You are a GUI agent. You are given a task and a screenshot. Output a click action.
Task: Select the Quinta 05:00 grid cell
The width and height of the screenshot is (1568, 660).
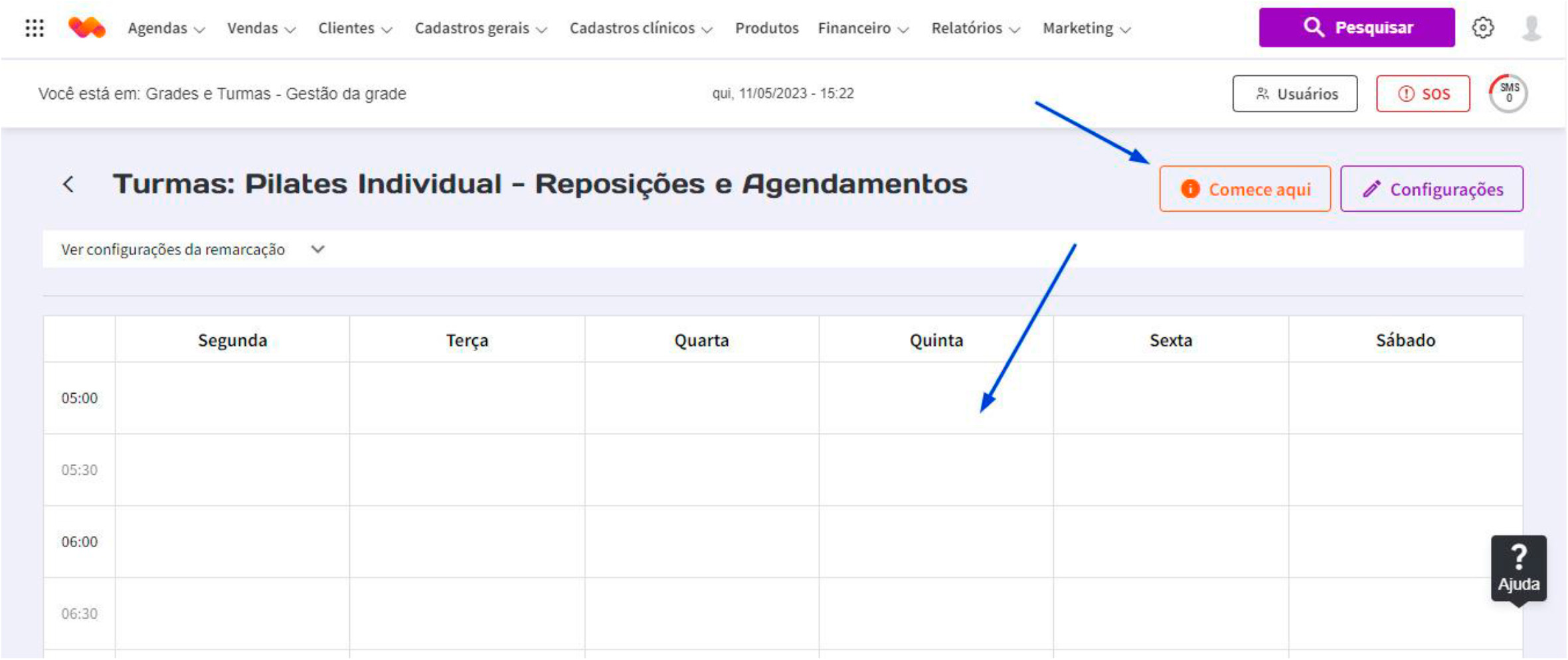(x=936, y=398)
